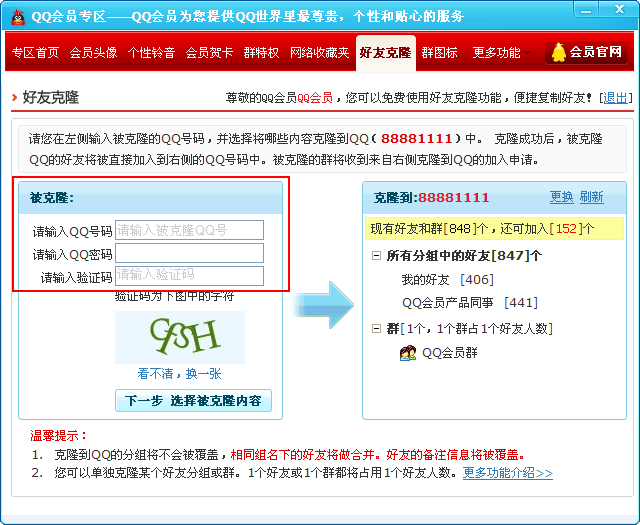Select the QQ会员产品同事 [441] group
Screen dimensions: 640x525
click(x=470, y=303)
